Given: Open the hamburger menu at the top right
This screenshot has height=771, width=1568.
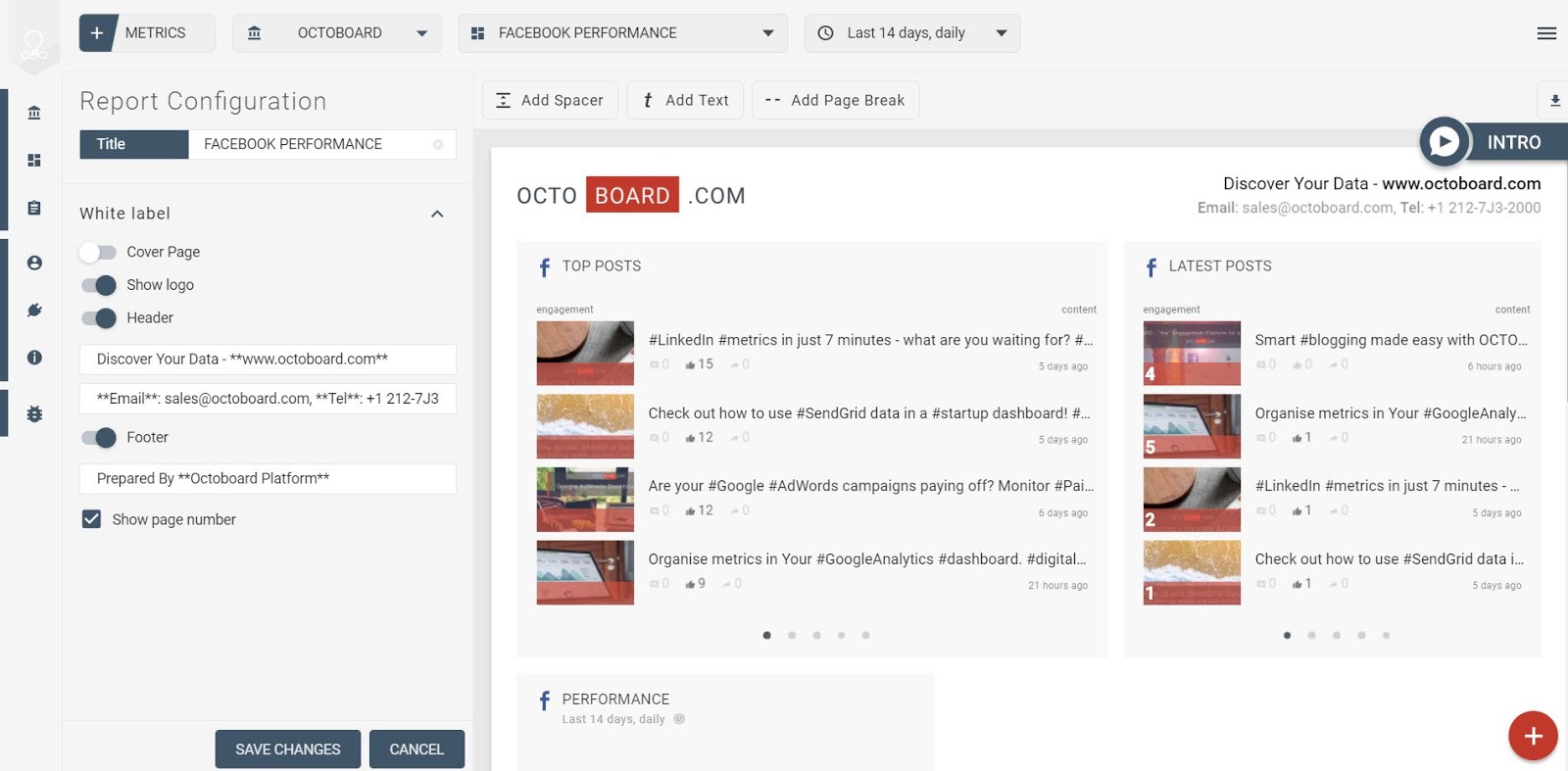Looking at the screenshot, I should pos(1546,33).
